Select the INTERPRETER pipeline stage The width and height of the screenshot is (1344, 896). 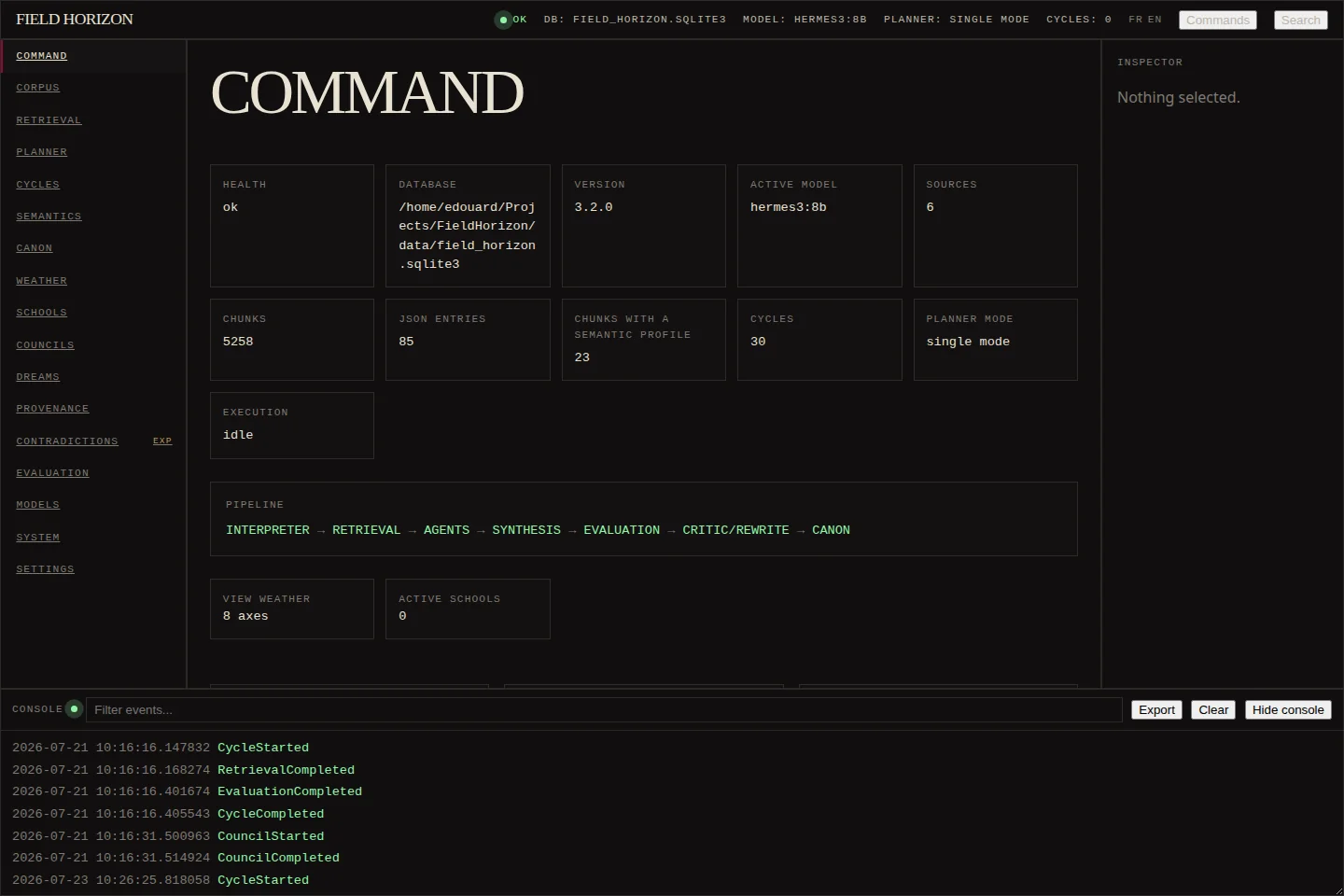click(268, 530)
